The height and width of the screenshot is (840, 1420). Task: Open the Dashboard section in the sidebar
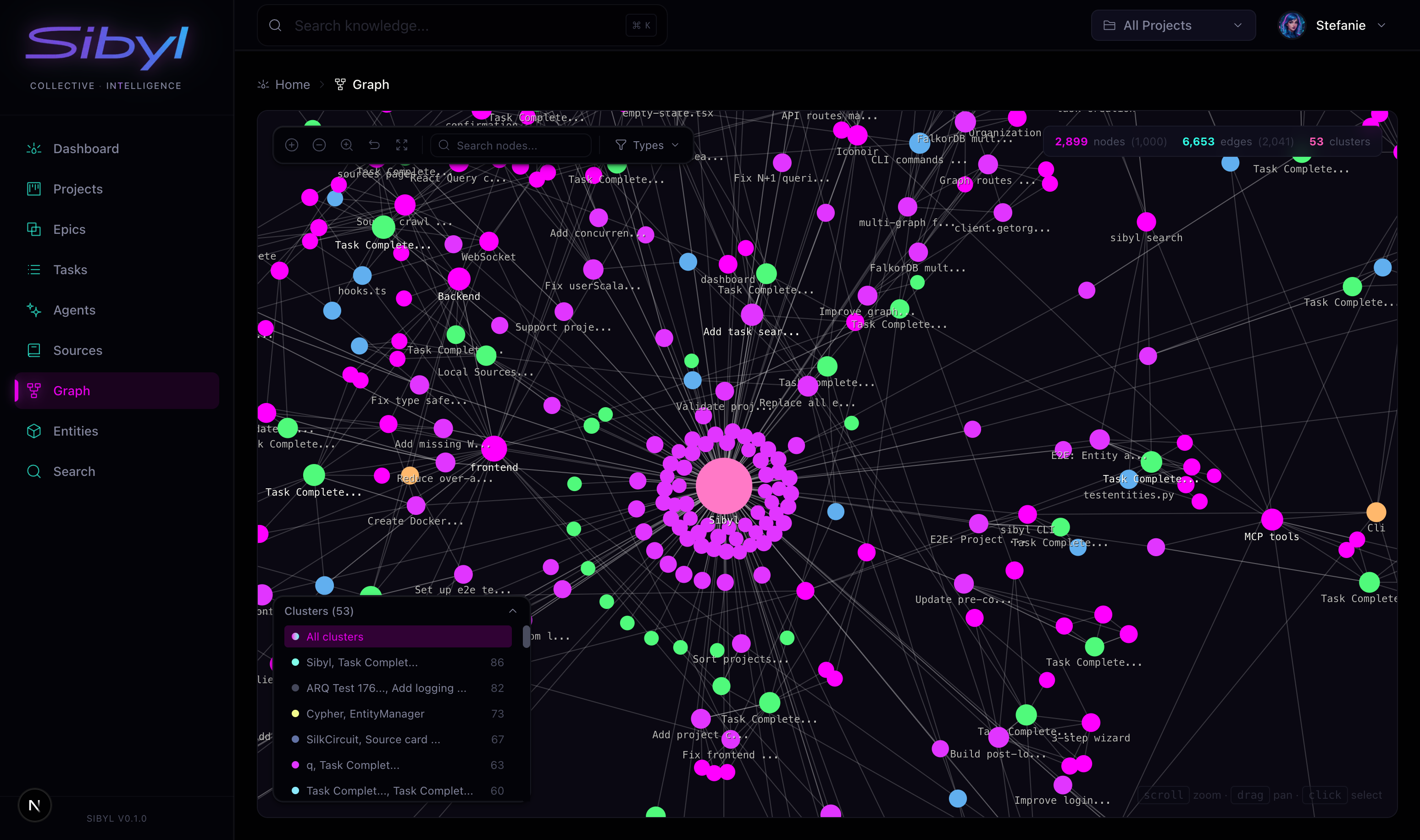tap(85, 148)
